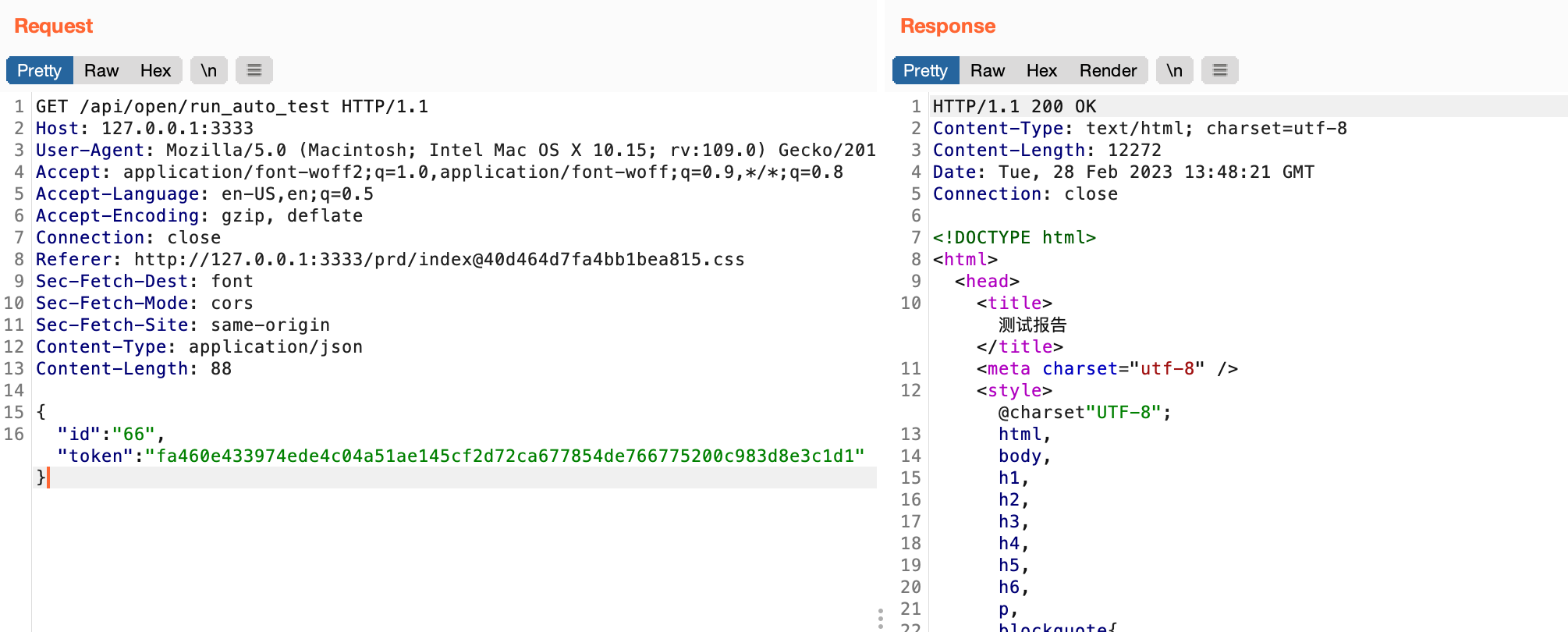Click the panel divider drag handle dots
The height and width of the screenshot is (632, 1568).
[881, 619]
